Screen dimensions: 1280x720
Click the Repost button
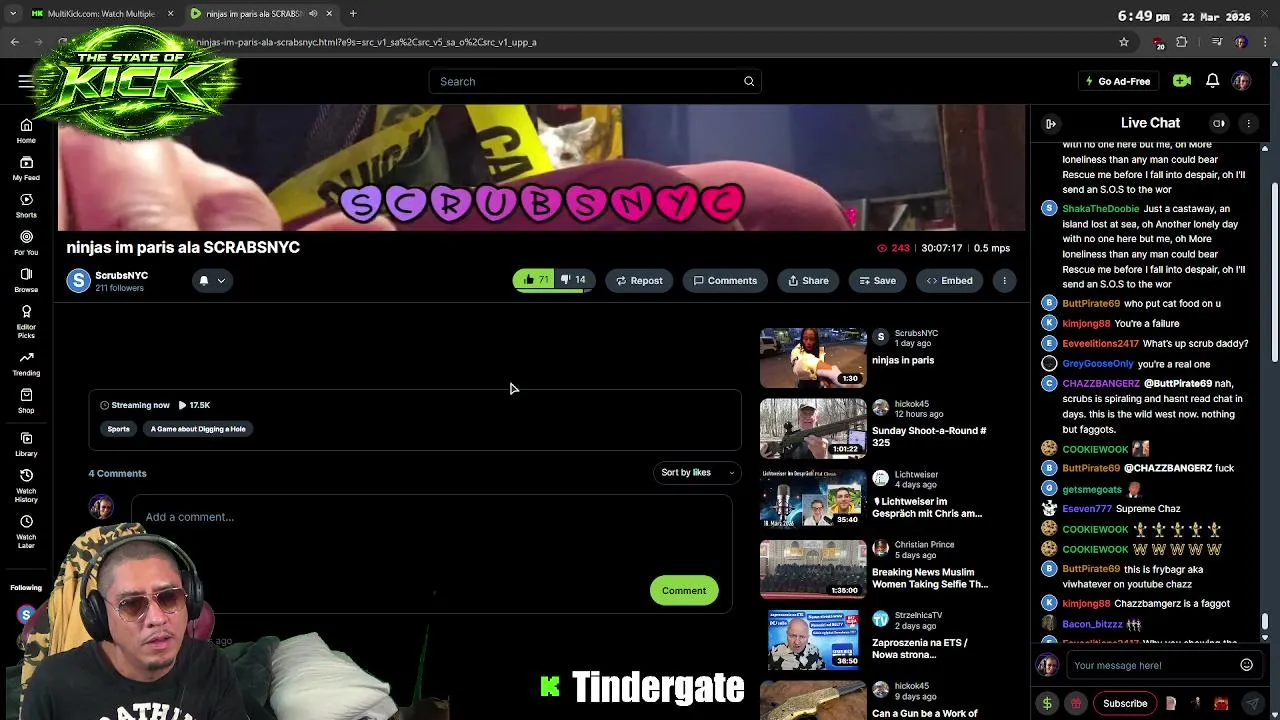click(x=639, y=281)
